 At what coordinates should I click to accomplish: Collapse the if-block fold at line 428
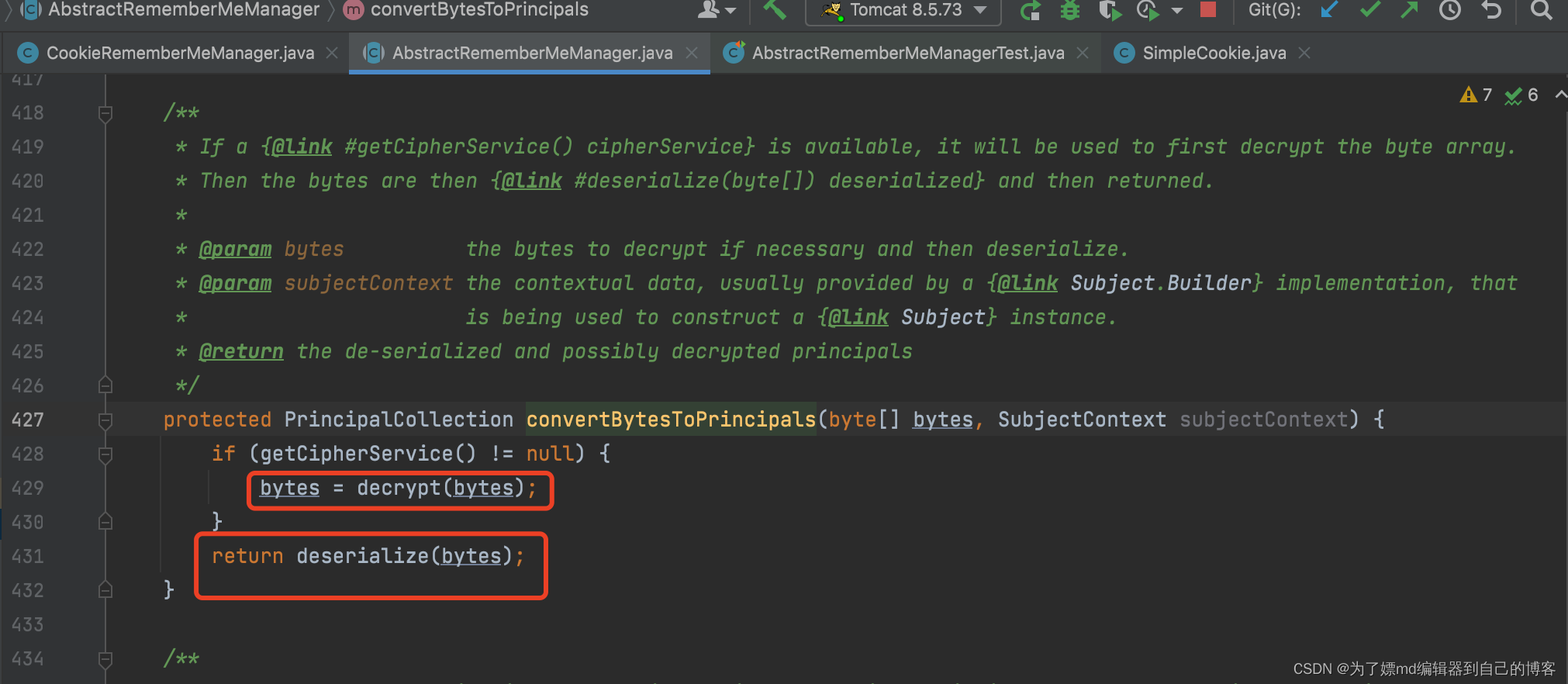pos(105,454)
